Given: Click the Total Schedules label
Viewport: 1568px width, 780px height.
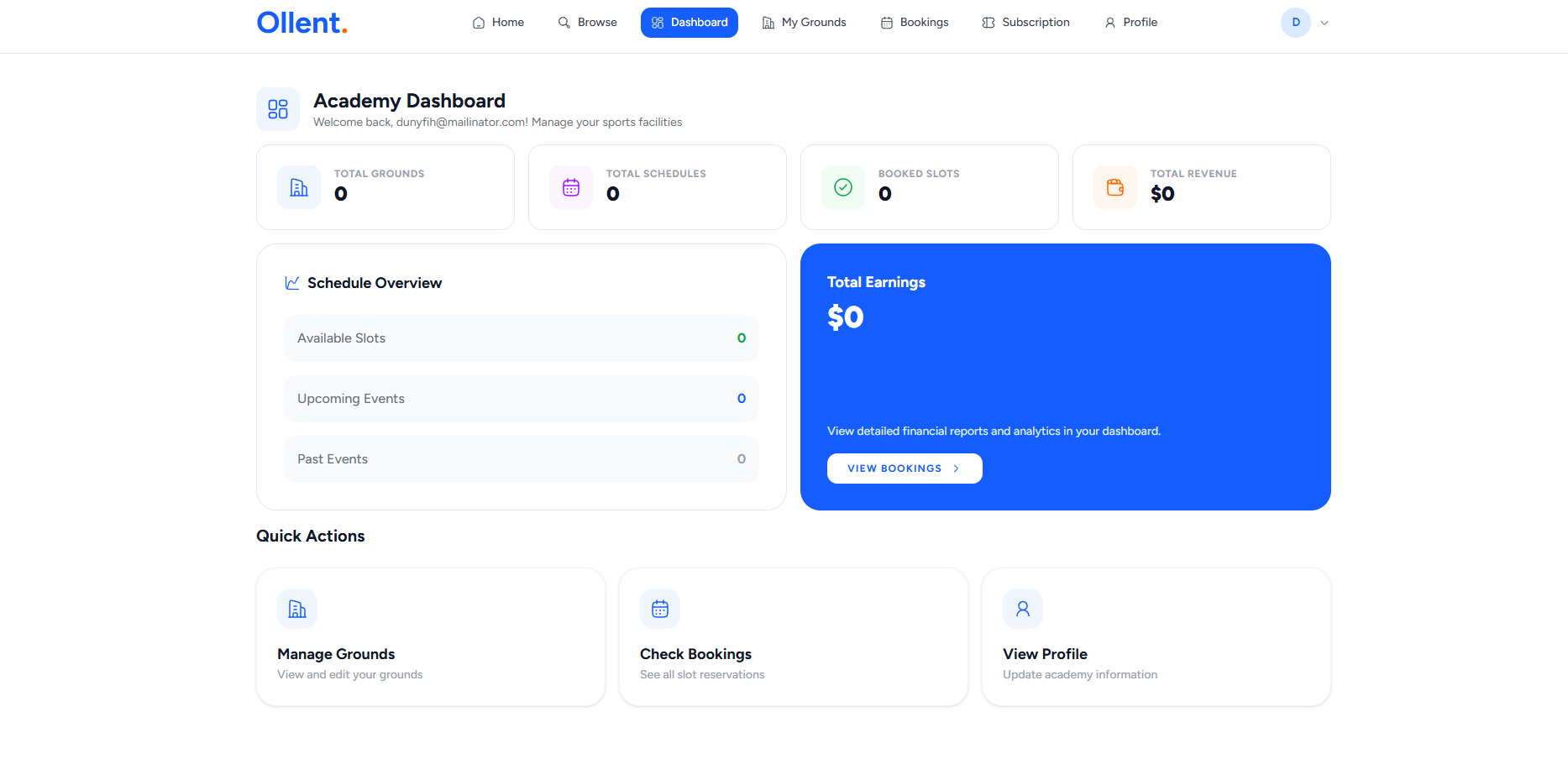Looking at the screenshot, I should pos(656,174).
